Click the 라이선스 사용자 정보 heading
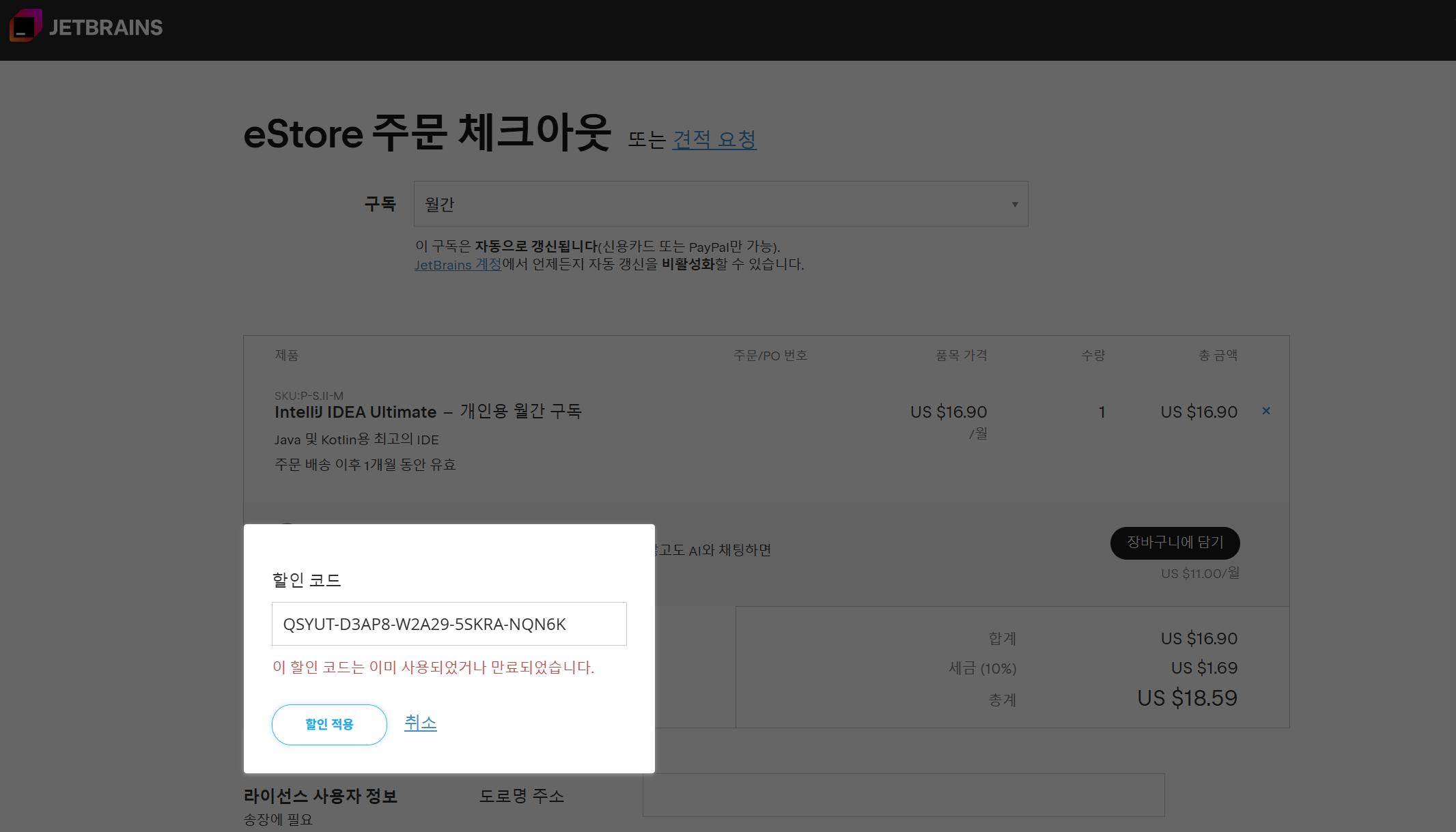The width and height of the screenshot is (1456, 832). coord(320,796)
